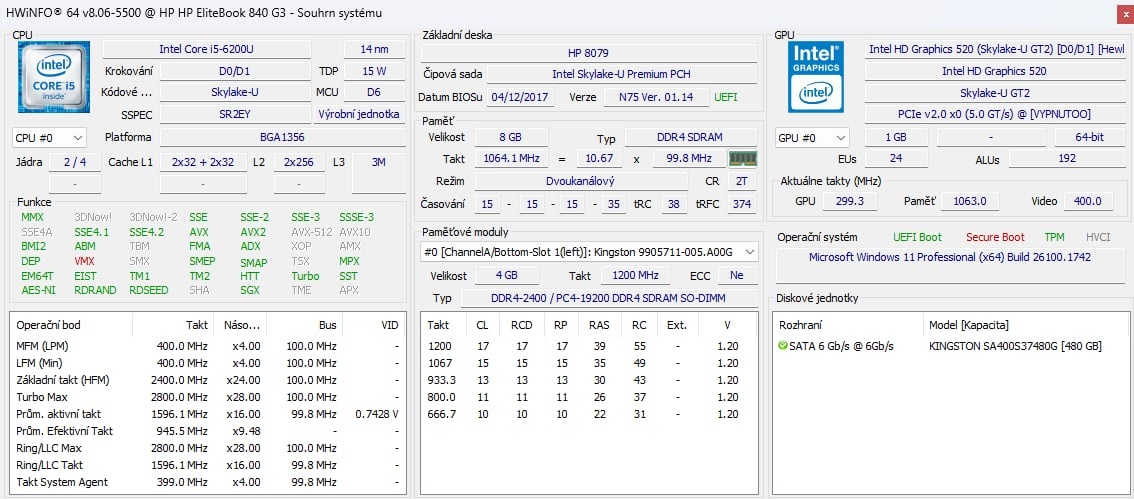Select the Takt System Agent row
The height and width of the screenshot is (499, 1134).
(x=207, y=482)
